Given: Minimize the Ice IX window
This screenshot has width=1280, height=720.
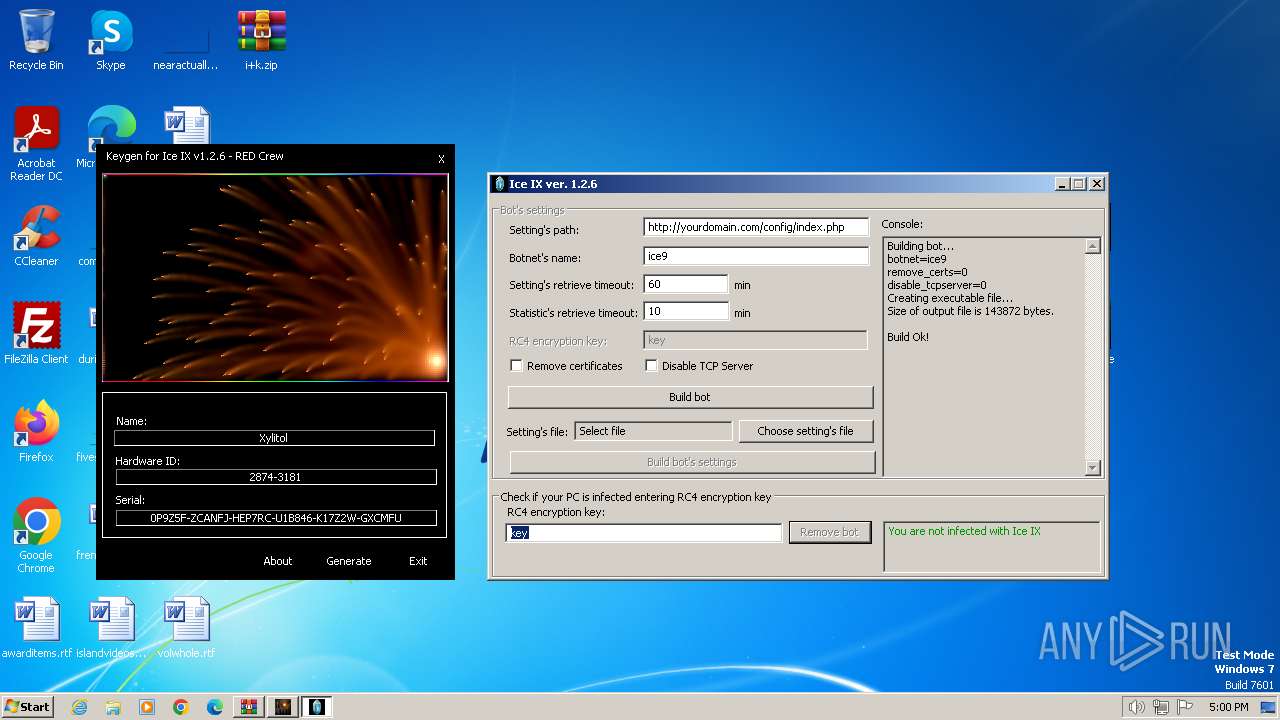Looking at the screenshot, I should click(x=1062, y=184).
